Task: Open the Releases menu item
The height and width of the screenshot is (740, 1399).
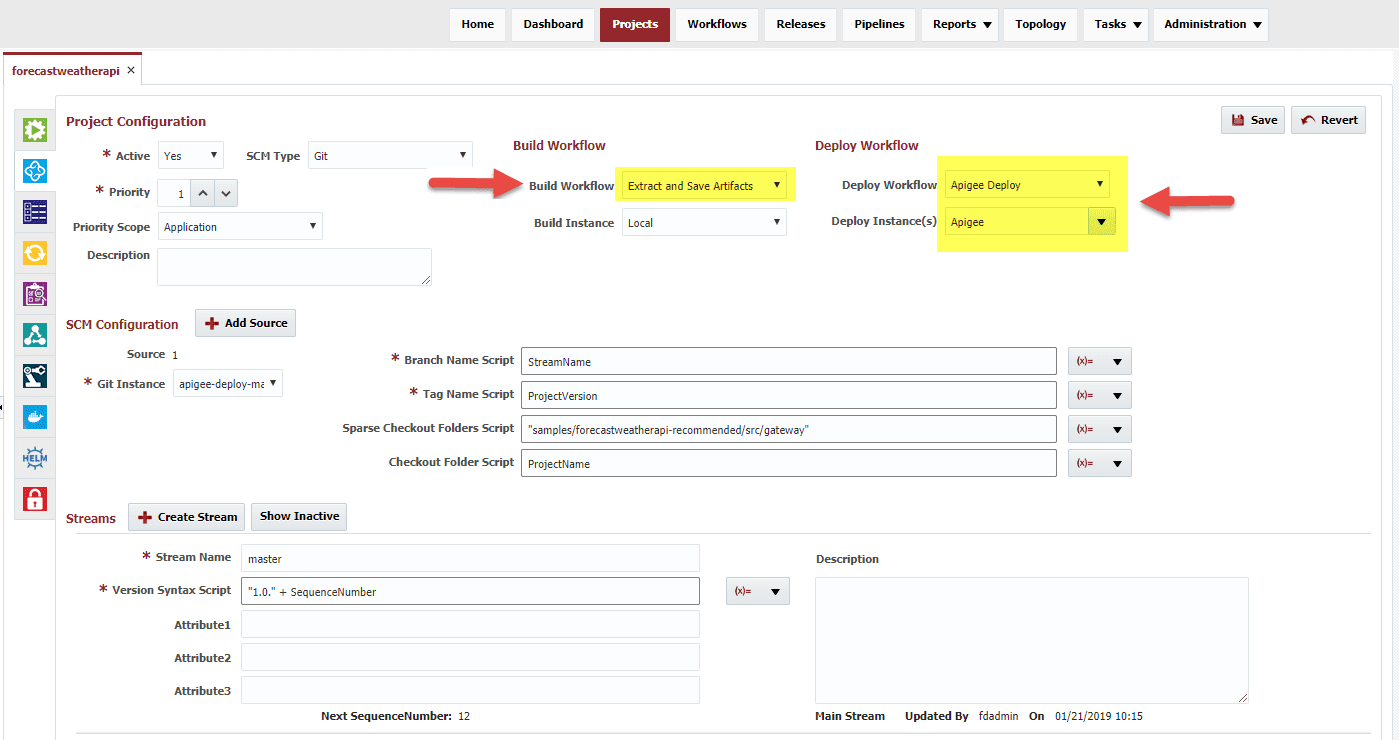Action: 801,24
